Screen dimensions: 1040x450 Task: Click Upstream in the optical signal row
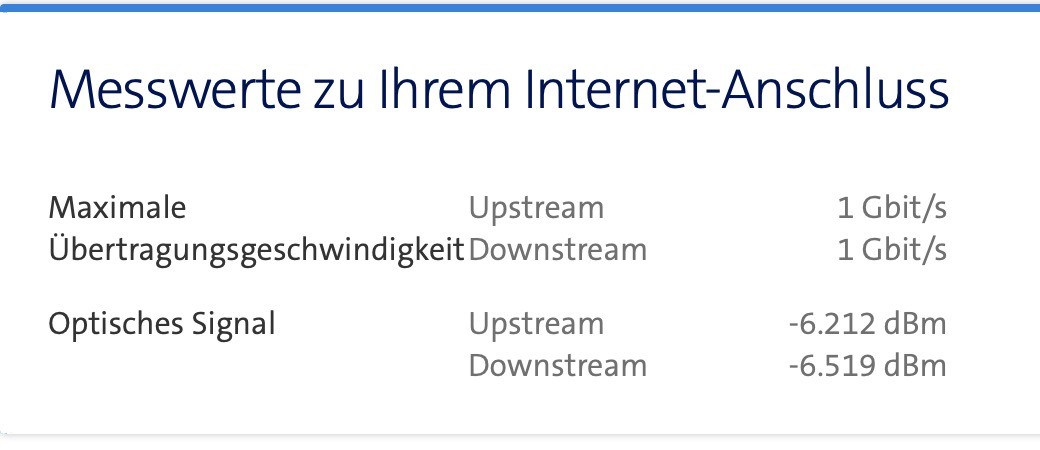coord(536,325)
